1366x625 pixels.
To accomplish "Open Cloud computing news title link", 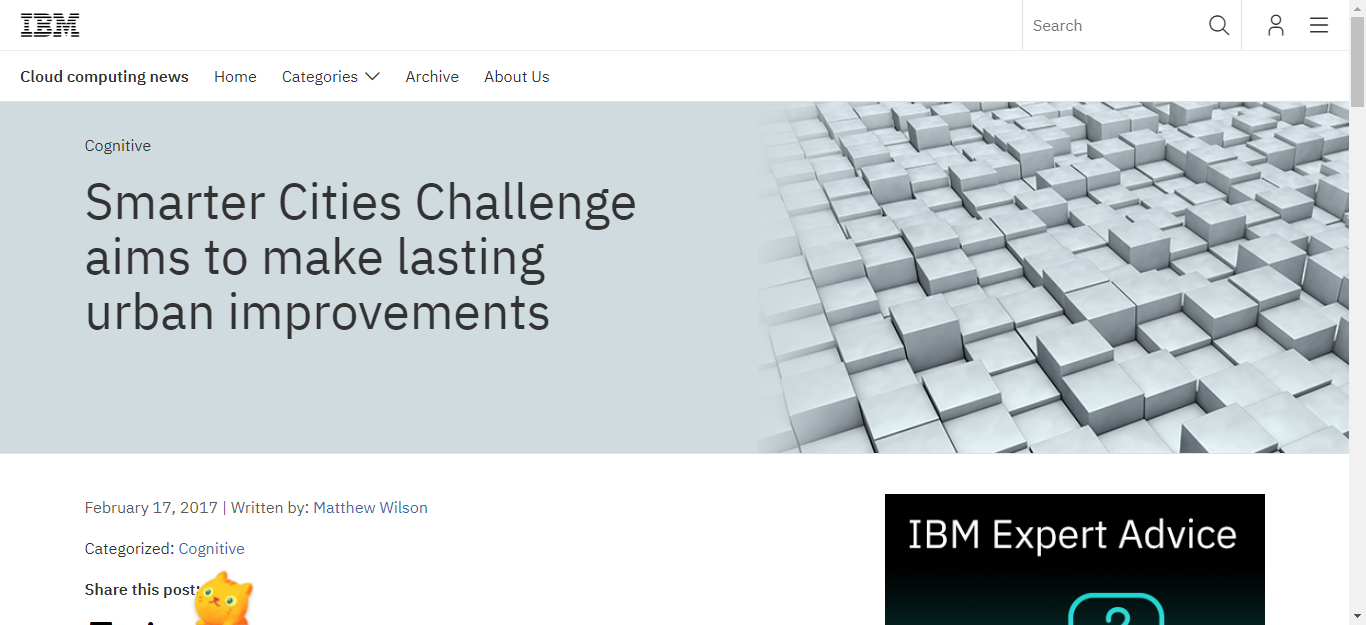I will pyautogui.click(x=104, y=76).
